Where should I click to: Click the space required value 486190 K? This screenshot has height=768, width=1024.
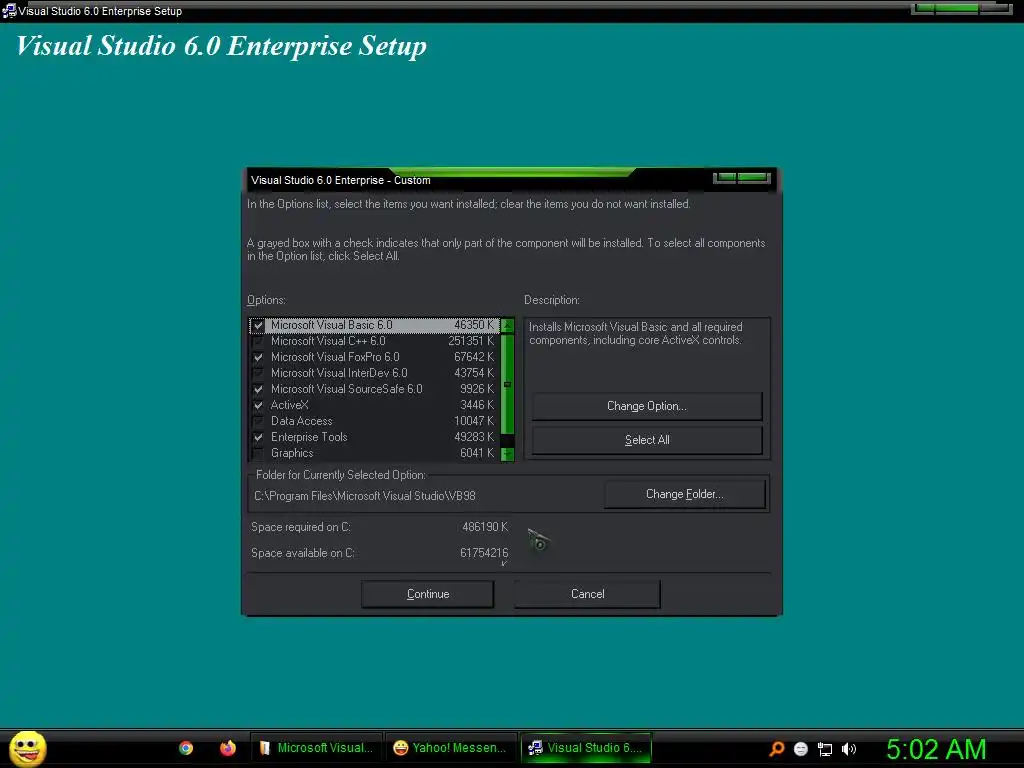[x=485, y=527]
